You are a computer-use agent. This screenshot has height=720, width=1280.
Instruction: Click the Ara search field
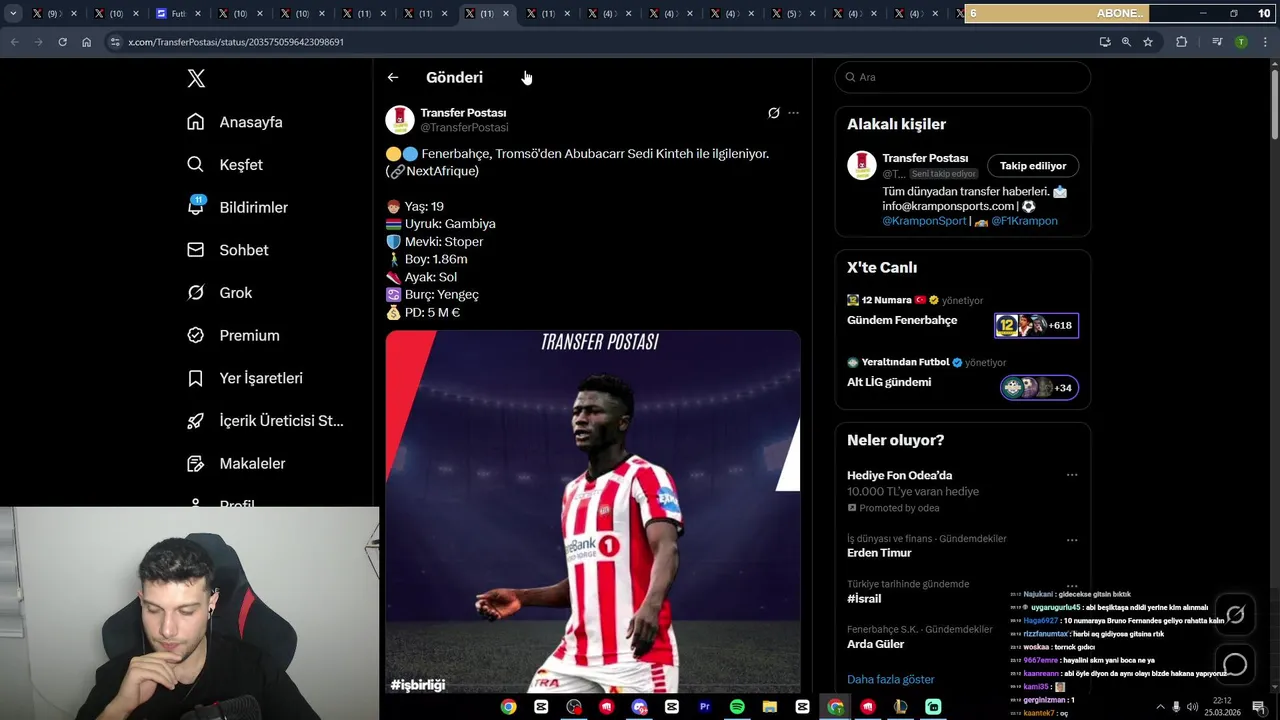coord(963,77)
